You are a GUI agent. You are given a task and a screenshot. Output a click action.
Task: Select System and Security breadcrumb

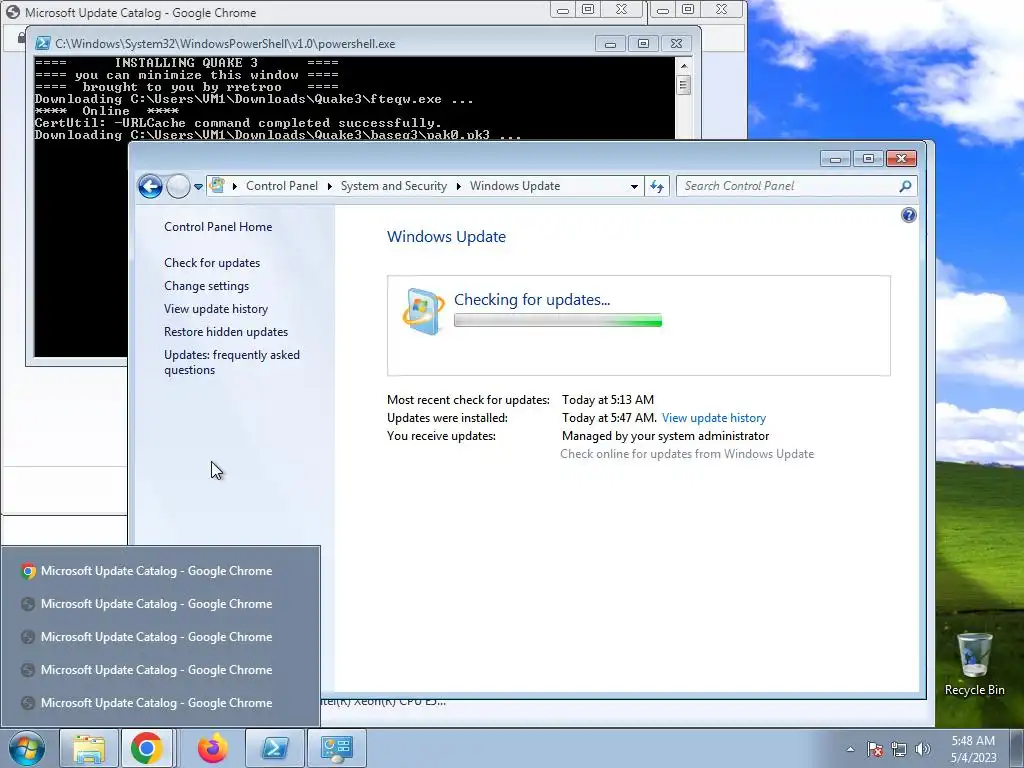click(x=393, y=185)
